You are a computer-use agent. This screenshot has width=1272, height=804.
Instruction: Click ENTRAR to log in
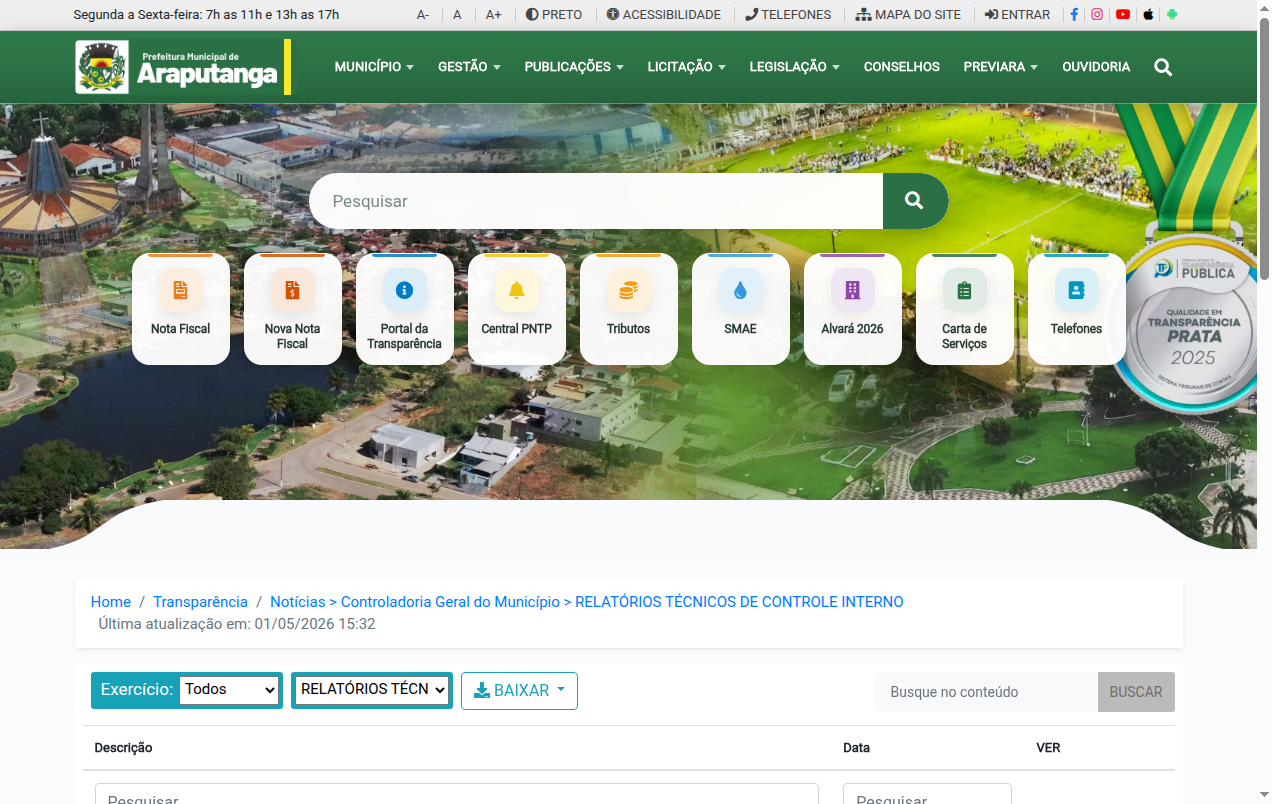point(1017,15)
